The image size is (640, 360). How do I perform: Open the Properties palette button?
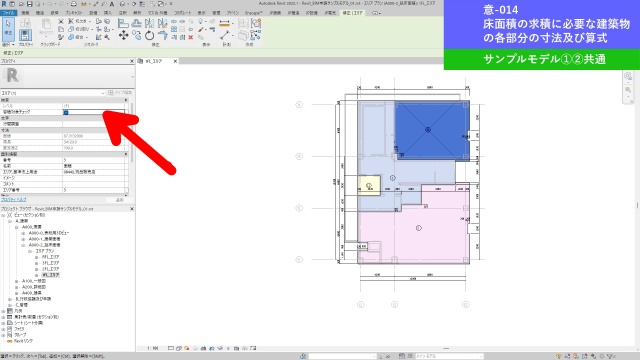click(25, 35)
